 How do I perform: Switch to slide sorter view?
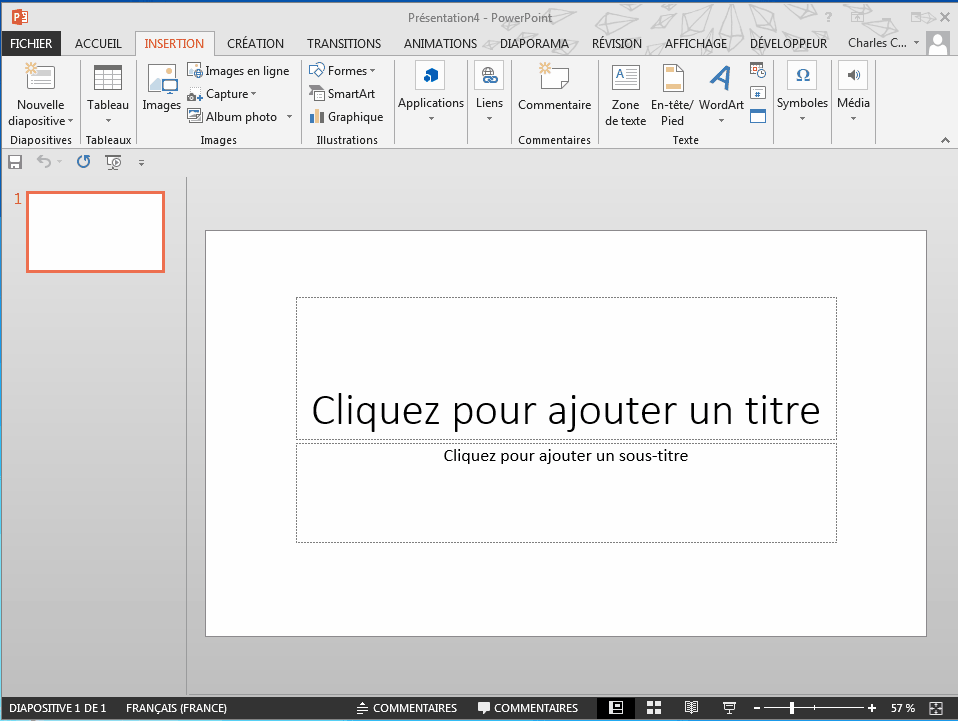pos(654,708)
